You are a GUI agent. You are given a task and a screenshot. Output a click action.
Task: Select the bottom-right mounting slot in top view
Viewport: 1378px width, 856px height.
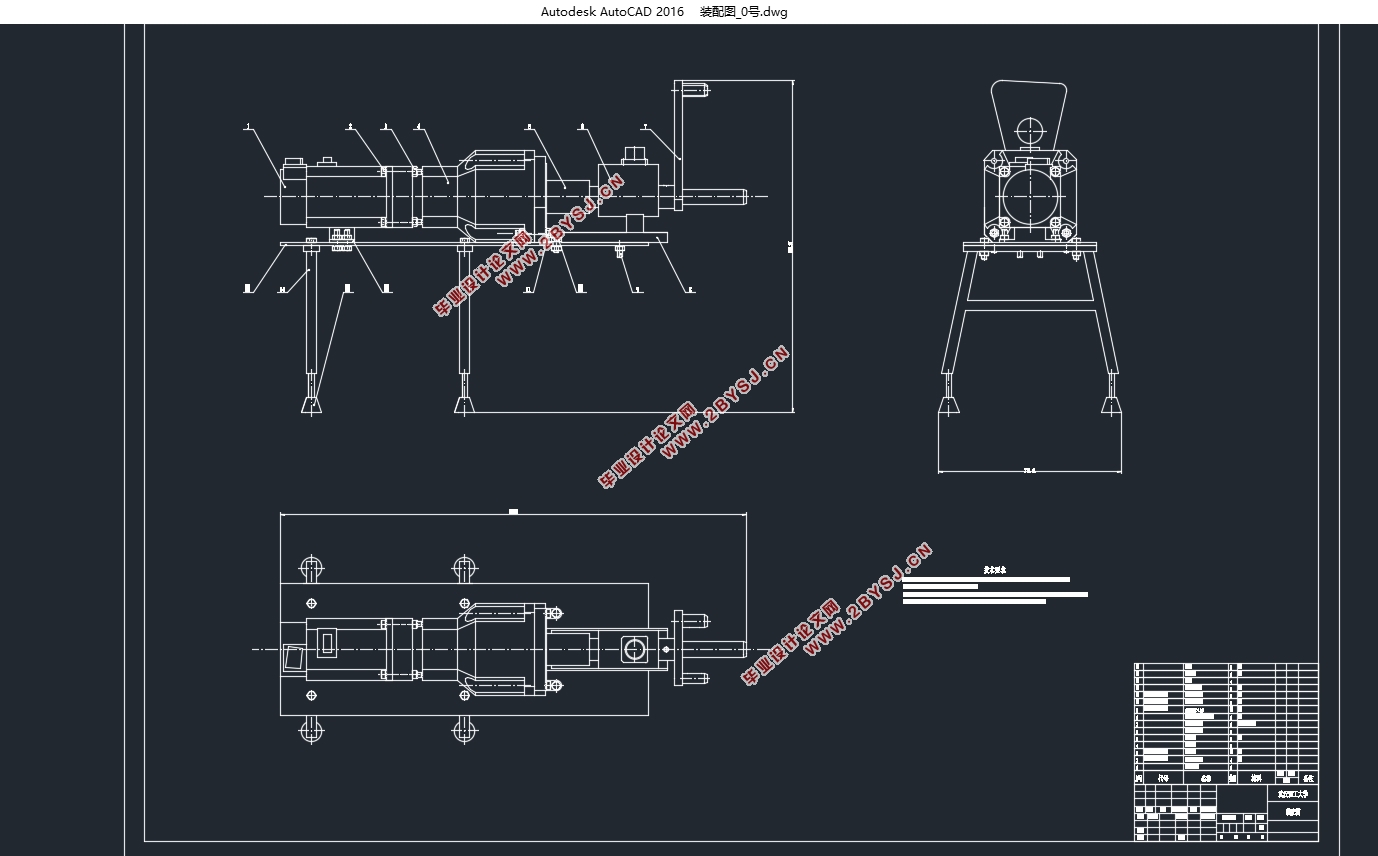464,730
